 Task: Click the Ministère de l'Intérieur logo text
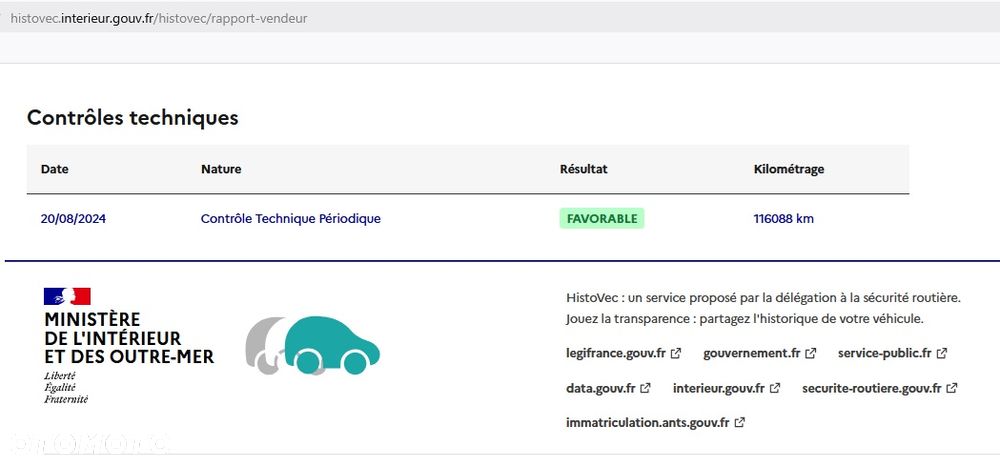(129, 338)
